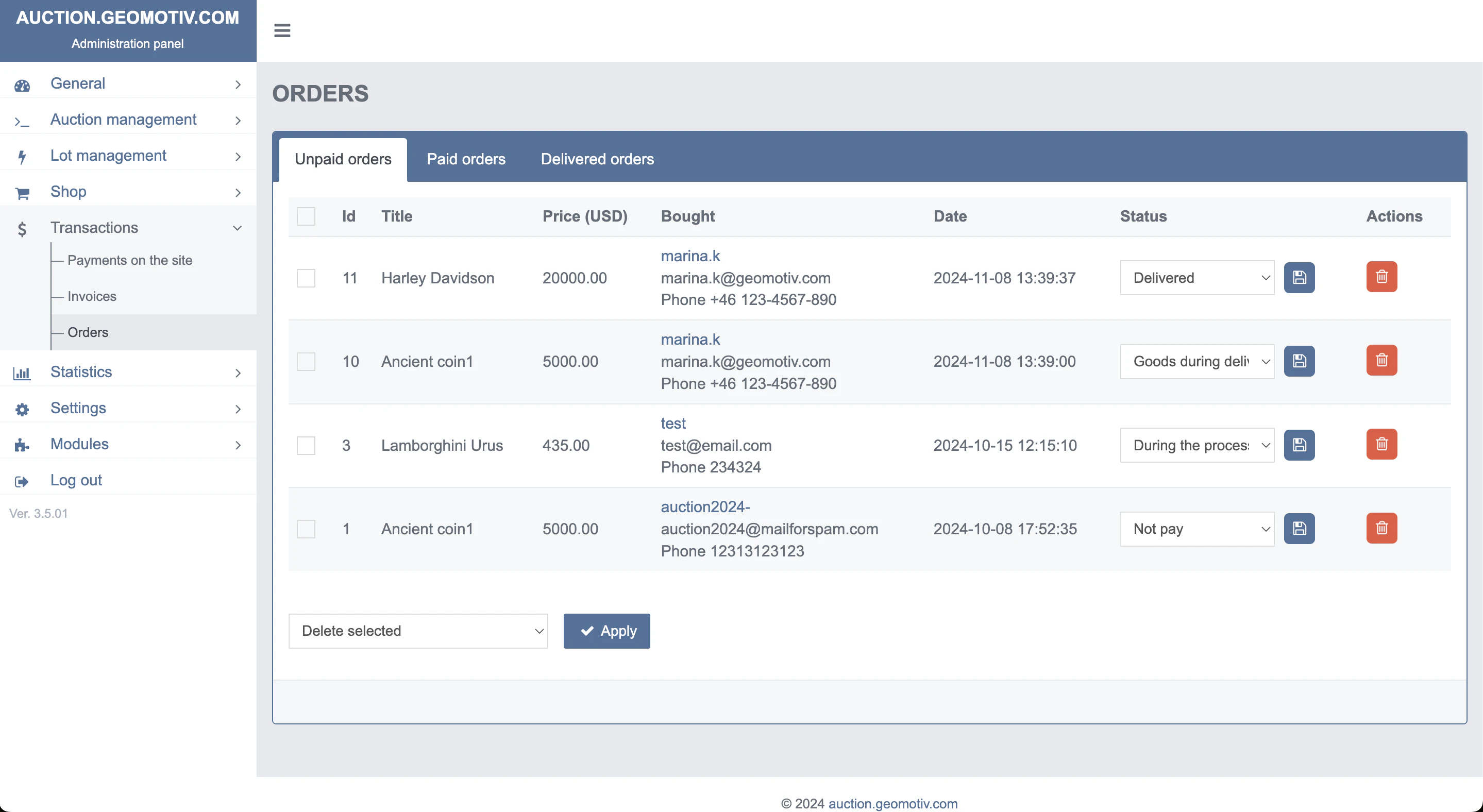Screen dimensions: 1483x812
Task: Click the Transactions dollar icon
Action: (22, 228)
